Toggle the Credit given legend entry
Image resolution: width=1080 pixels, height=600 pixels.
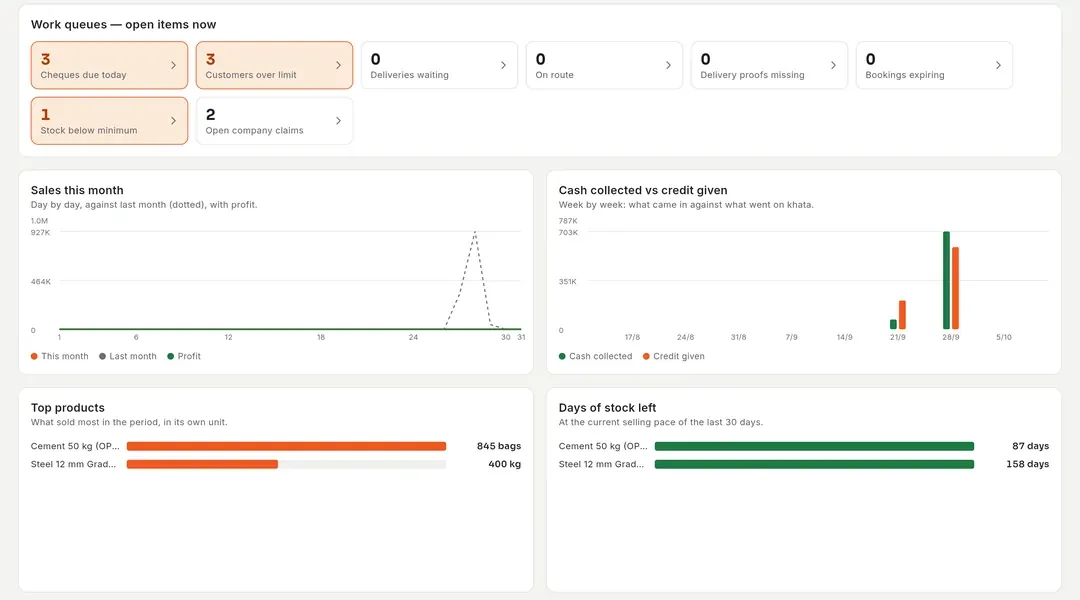pos(674,356)
